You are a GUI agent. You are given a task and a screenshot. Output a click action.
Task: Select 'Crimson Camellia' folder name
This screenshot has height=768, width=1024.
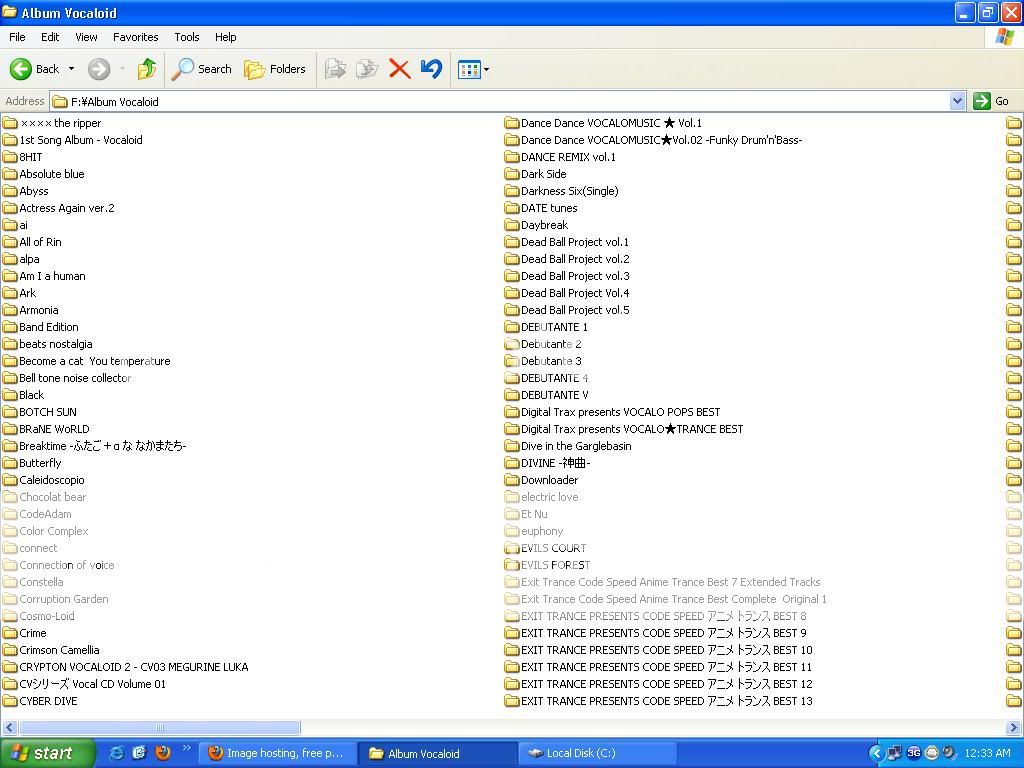point(59,650)
